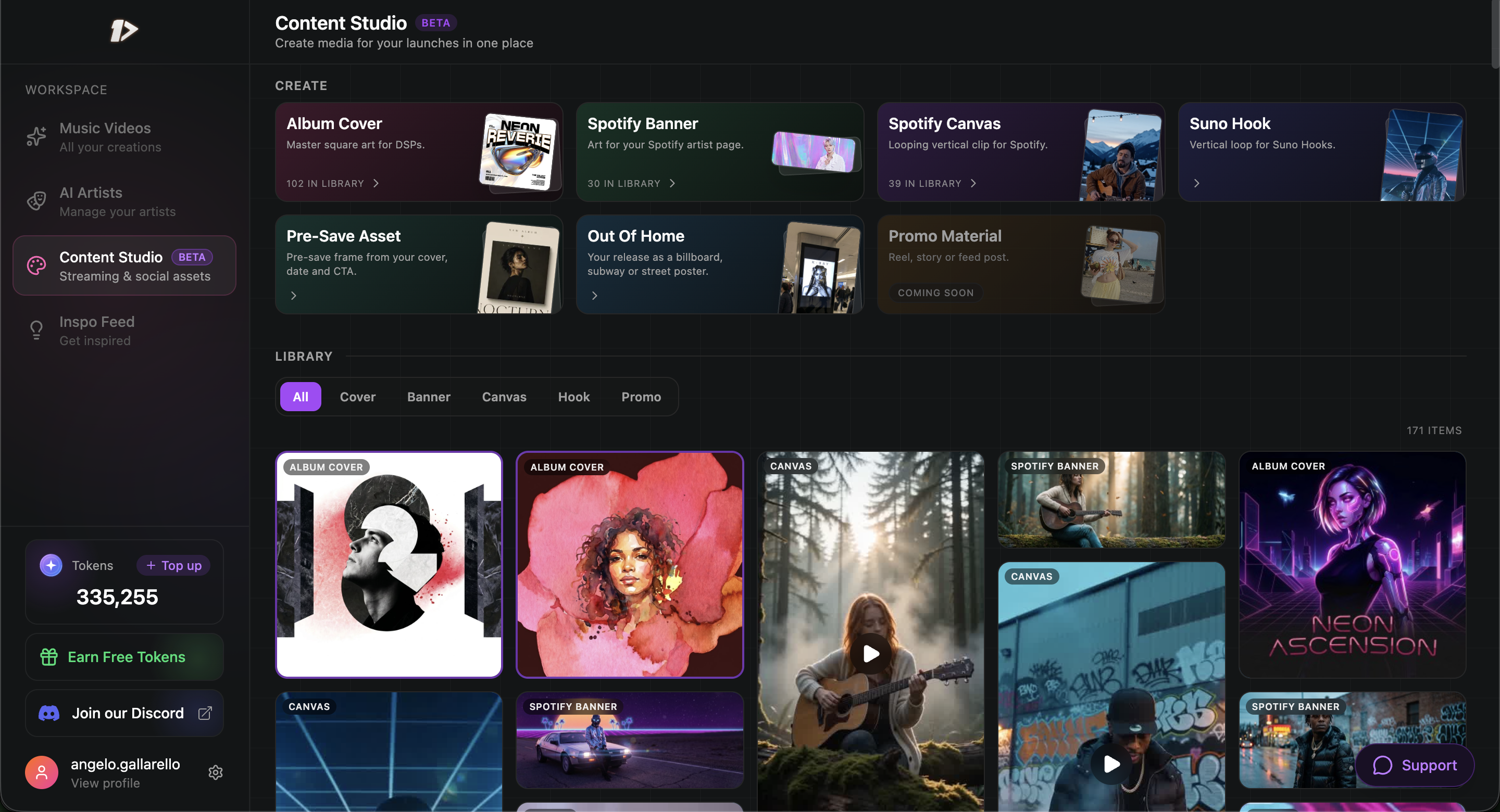Play the graffiti wall Canvas video
The image size is (1500, 812).
coord(1111,764)
